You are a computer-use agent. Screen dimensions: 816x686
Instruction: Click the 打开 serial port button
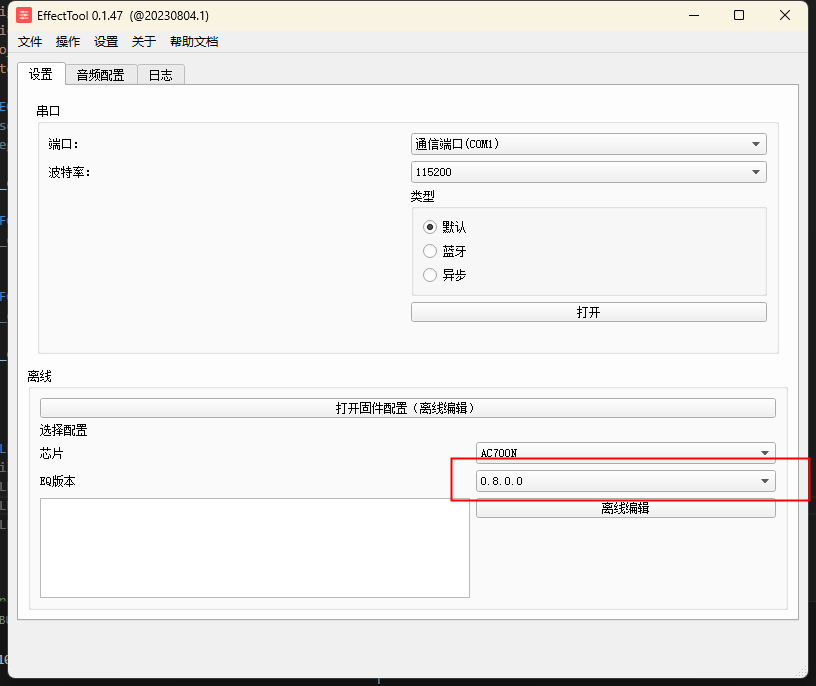tap(589, 312)
